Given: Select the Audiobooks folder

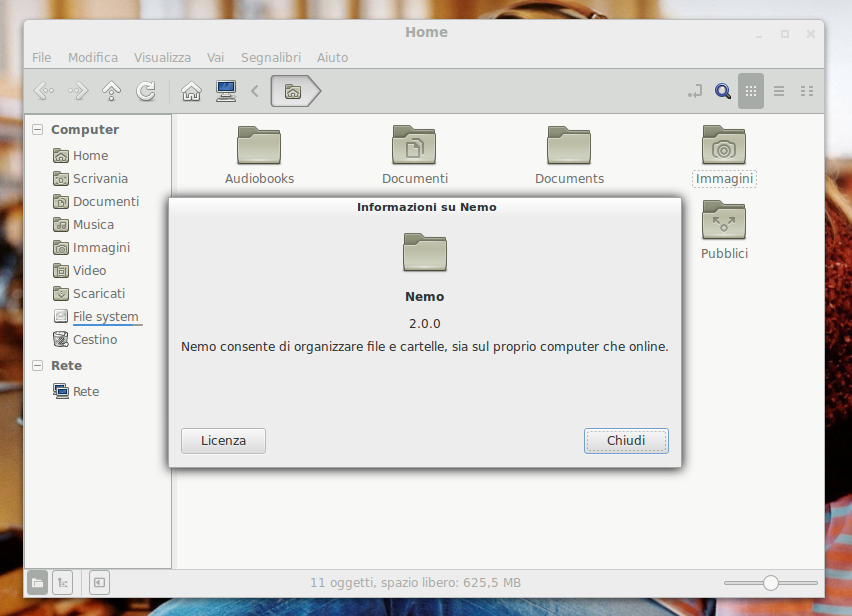Looking at the screenshot, I should 259,156.
